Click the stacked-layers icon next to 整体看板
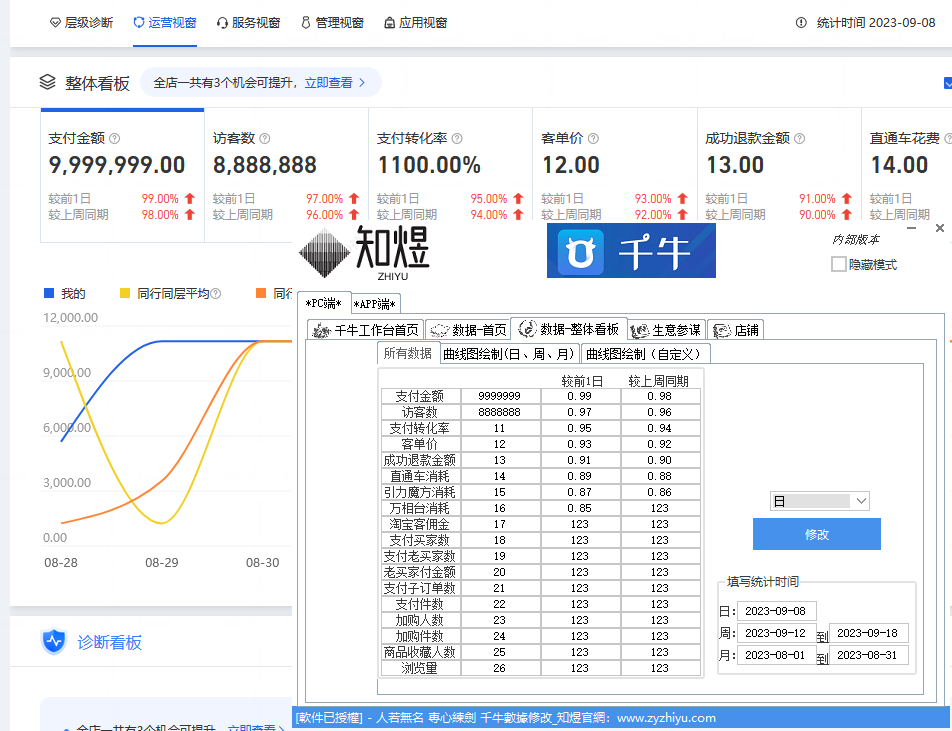The image size is (952, 731). coord(46,84)
